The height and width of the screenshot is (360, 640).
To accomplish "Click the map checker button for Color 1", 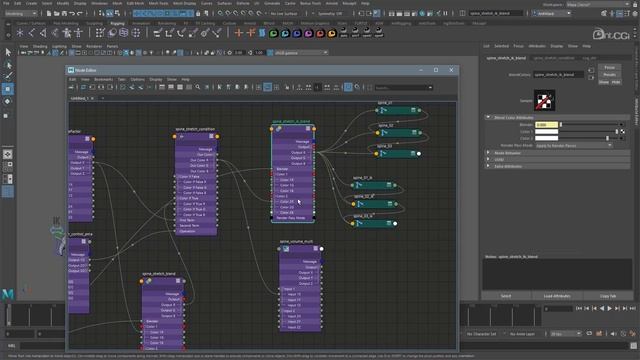I will (x=622, y=132).
